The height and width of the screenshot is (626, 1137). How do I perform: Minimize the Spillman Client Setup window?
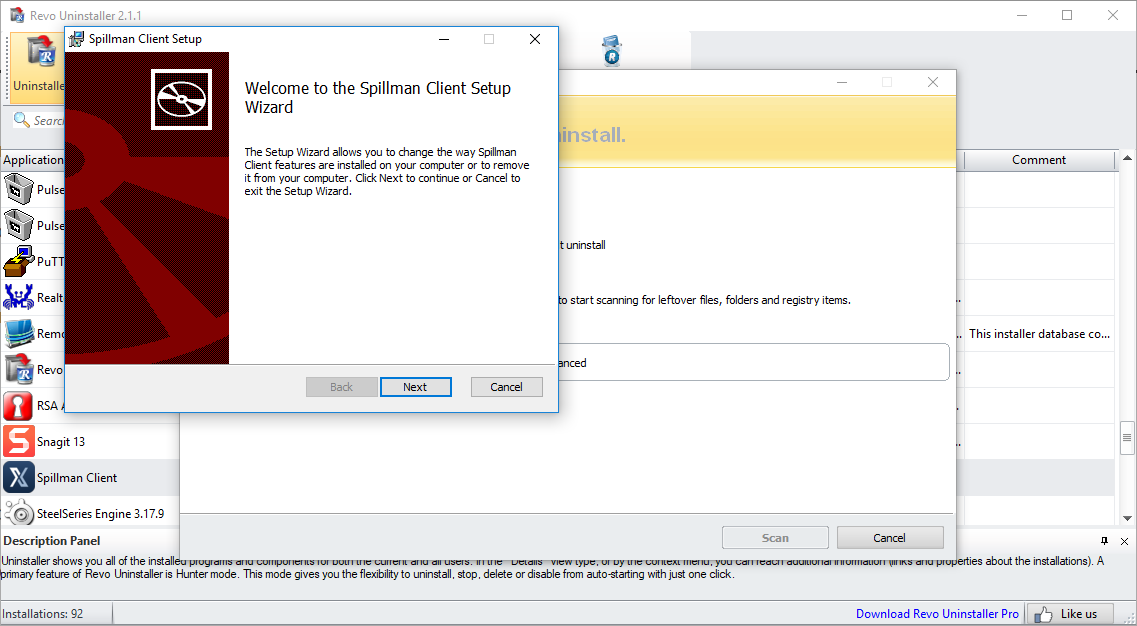[445, 39]
